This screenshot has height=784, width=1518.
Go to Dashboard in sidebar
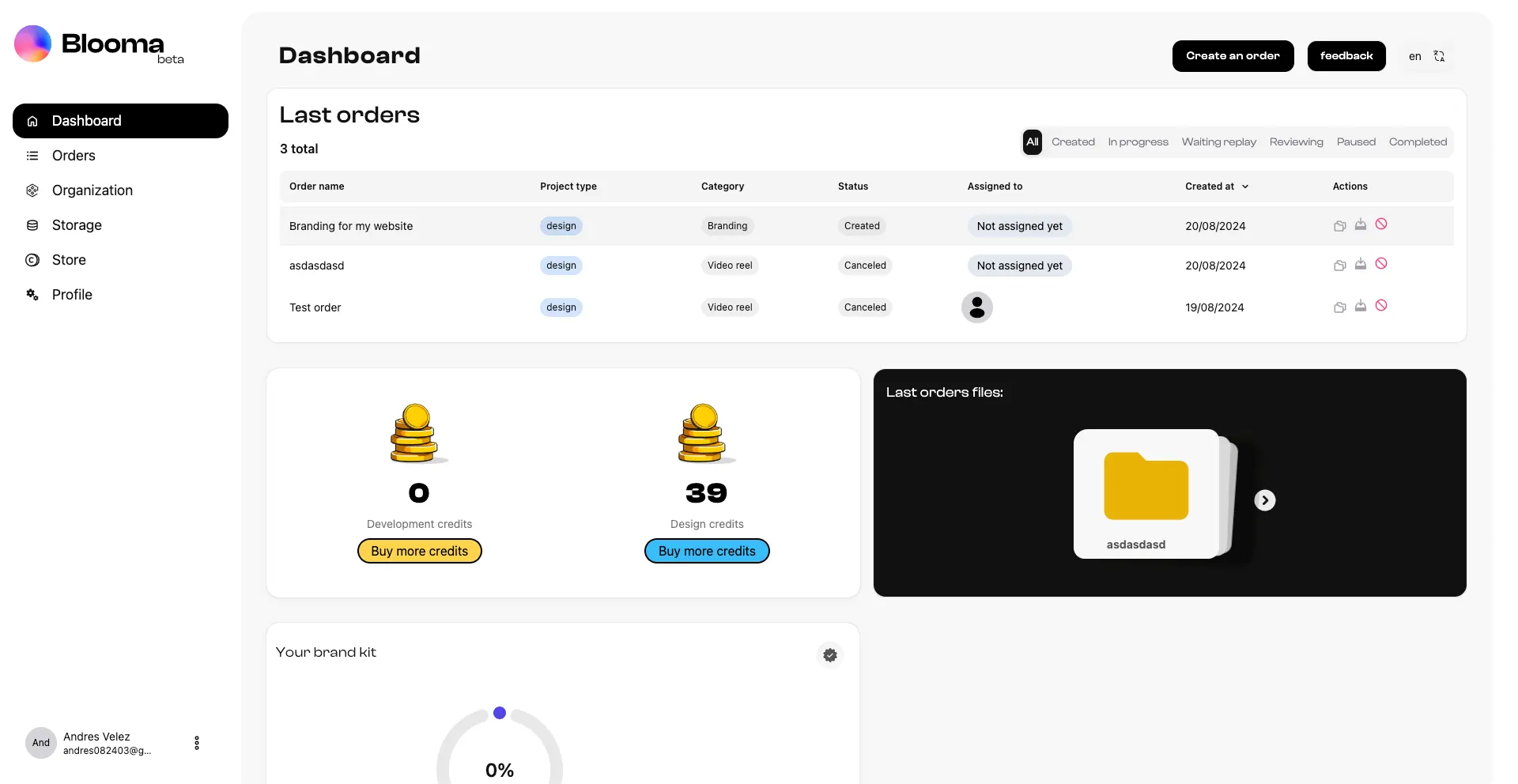[x=120, y=121]
